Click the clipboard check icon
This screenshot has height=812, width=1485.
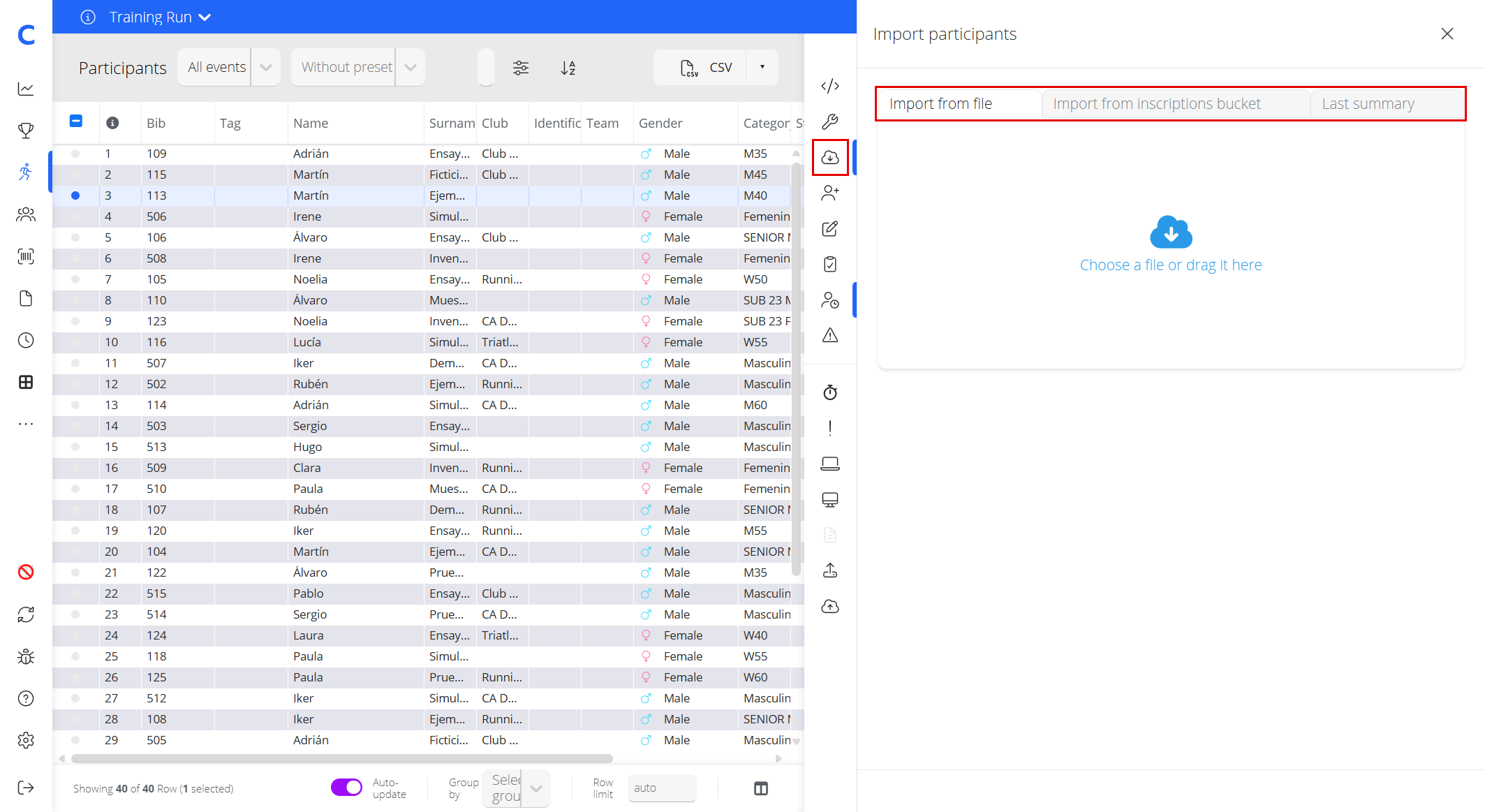(x=829, y=264)
